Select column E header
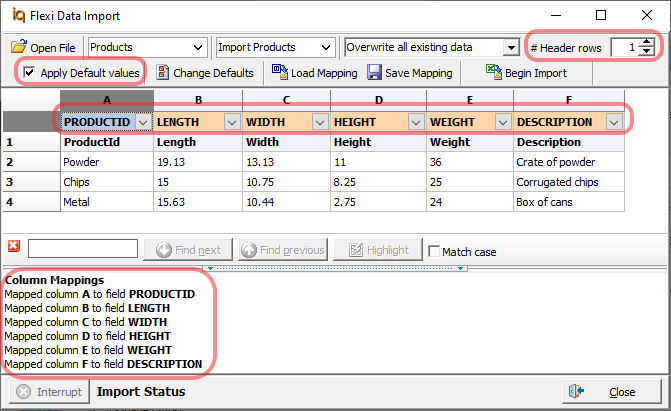This screenshot has height=411, width=671. (470, 100)
